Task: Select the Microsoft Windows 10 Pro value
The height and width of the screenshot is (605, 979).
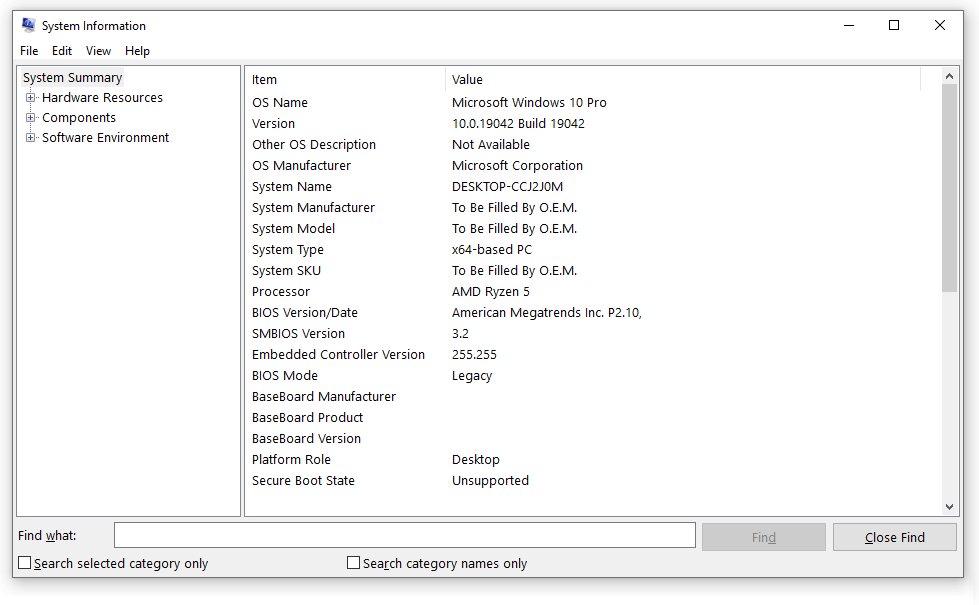Action: [529, 102]
